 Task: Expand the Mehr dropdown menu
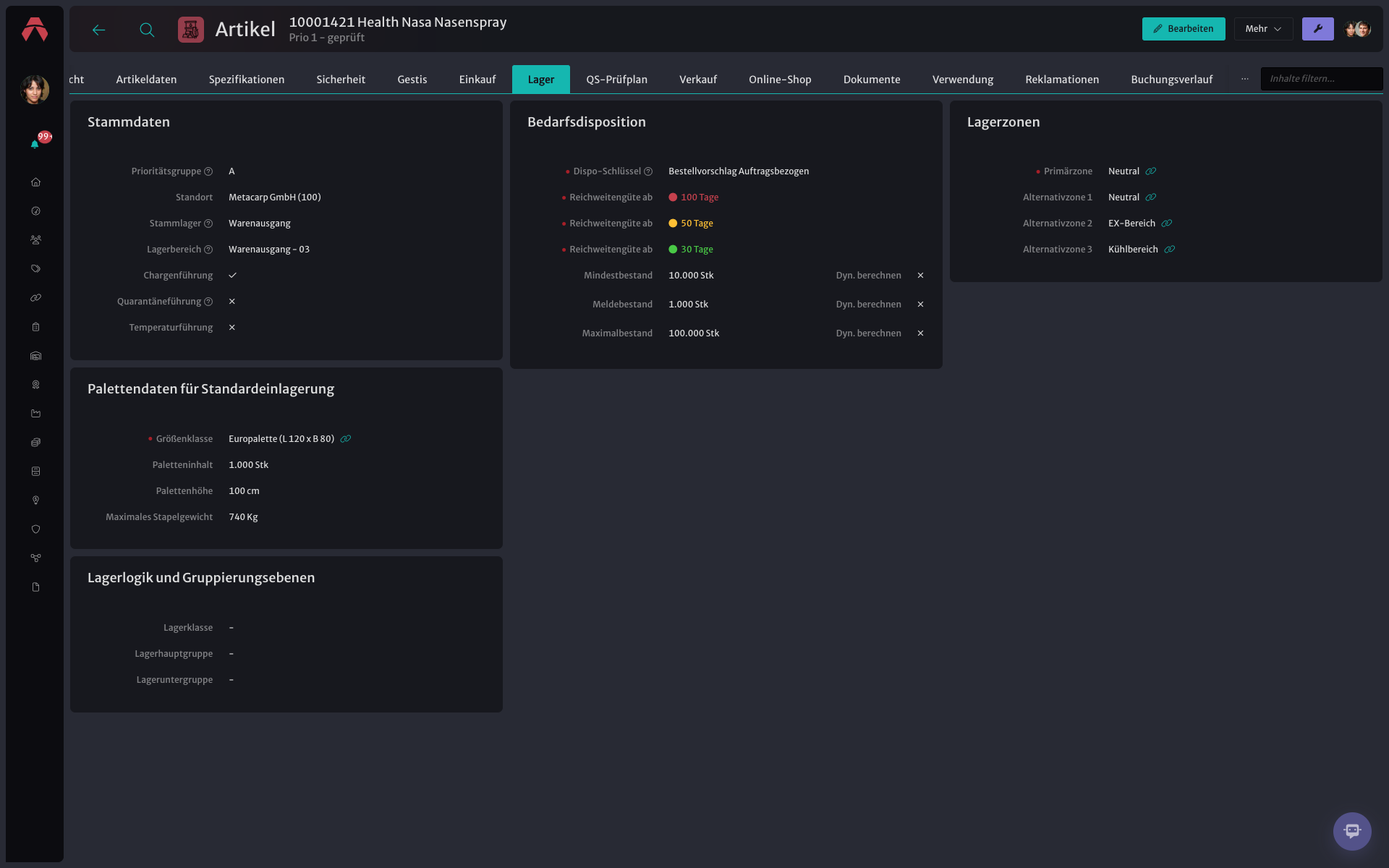pos(1263,29)
